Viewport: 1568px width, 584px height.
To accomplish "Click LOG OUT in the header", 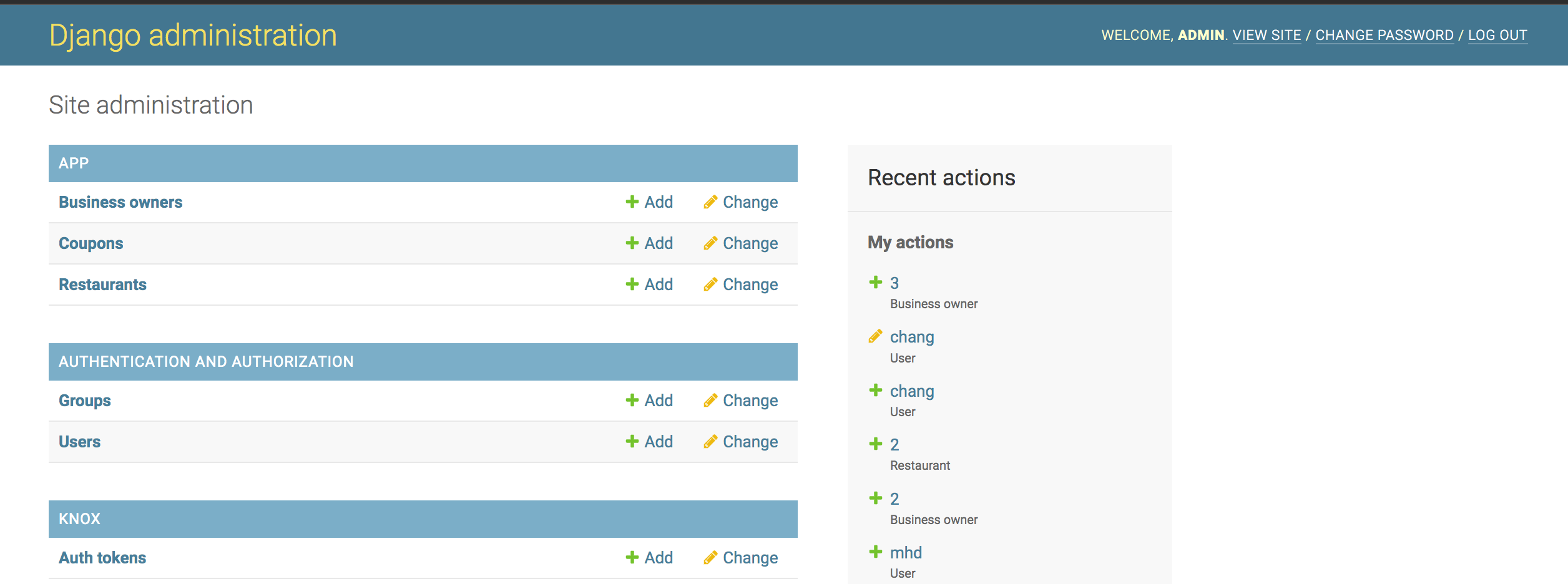I will (1497, 36).
